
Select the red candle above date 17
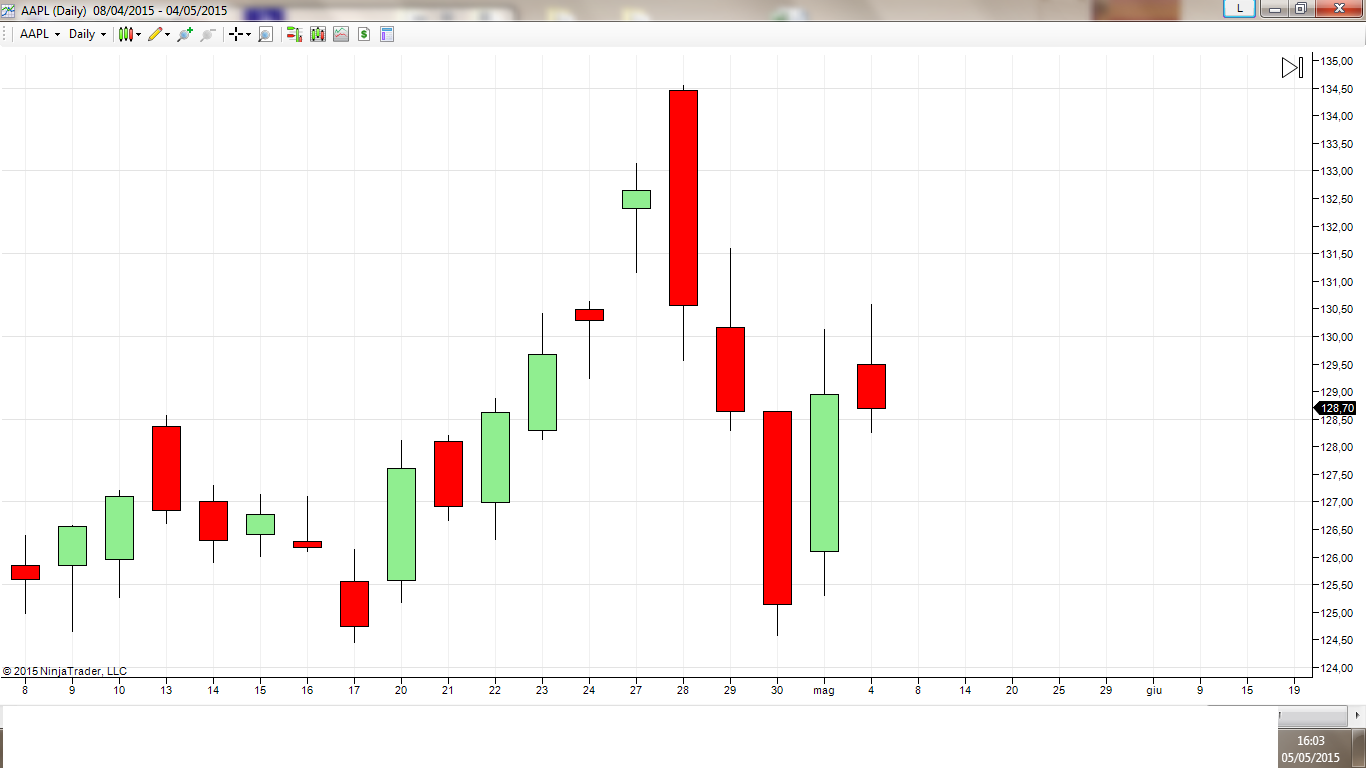pyautogui.click(x=354, y=604)
